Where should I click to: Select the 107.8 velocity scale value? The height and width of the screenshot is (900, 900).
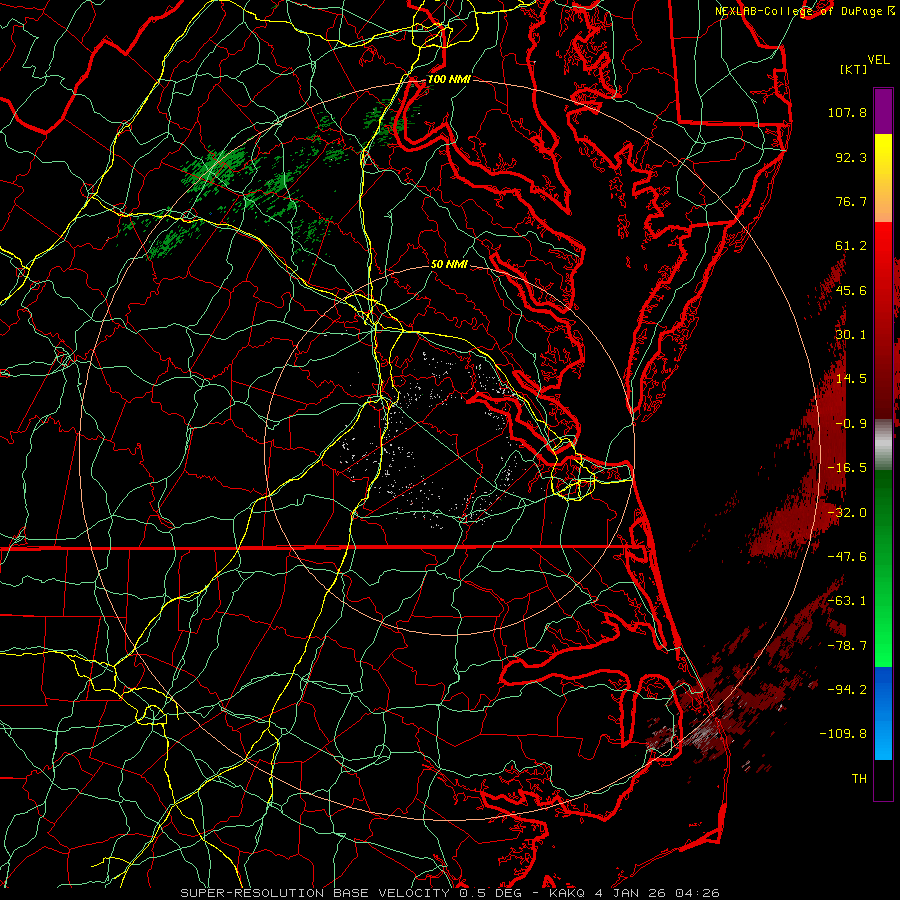847,112
